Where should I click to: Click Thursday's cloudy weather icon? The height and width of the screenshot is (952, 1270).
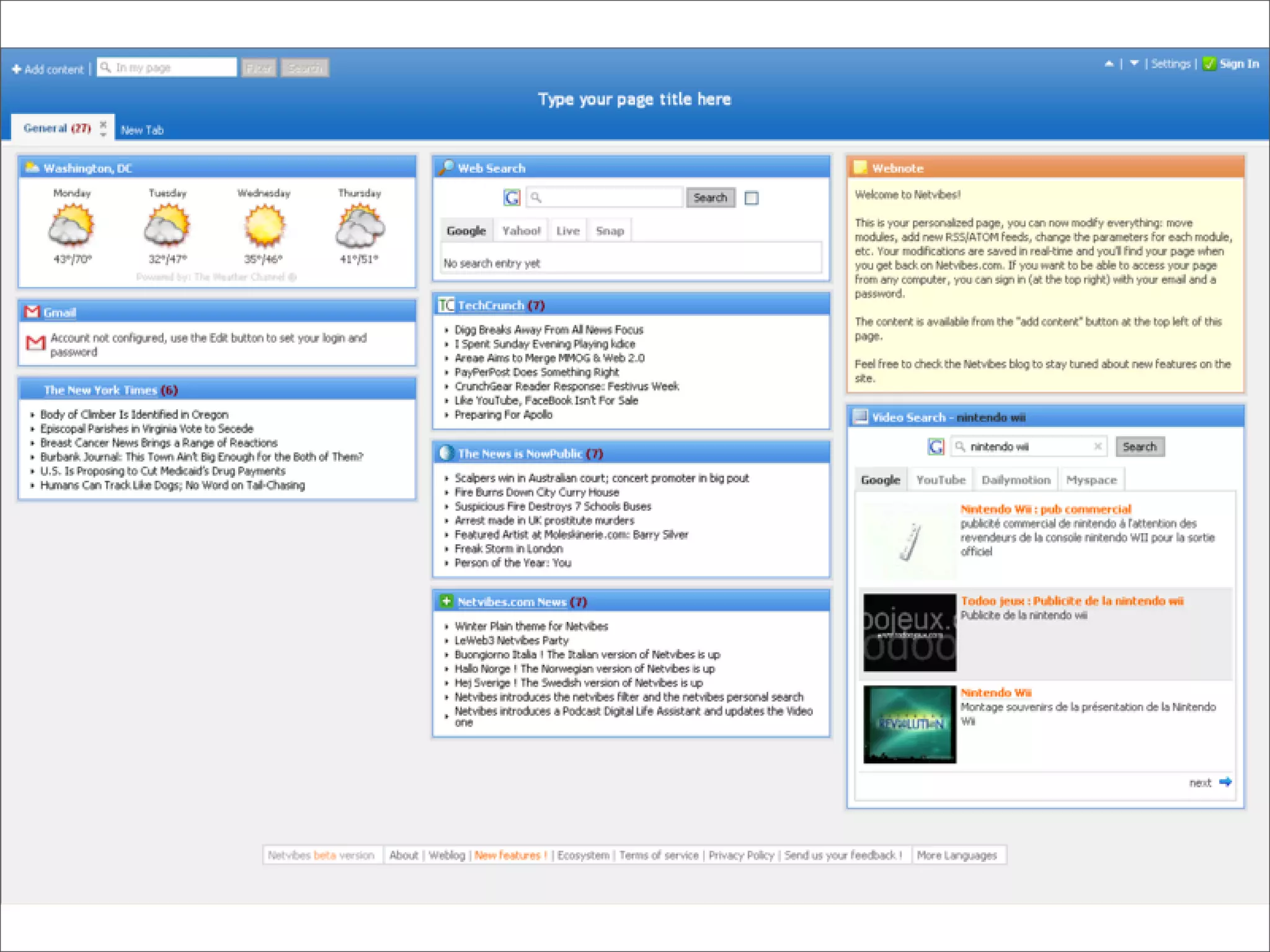pyautogui.click(x=360, y=226)
